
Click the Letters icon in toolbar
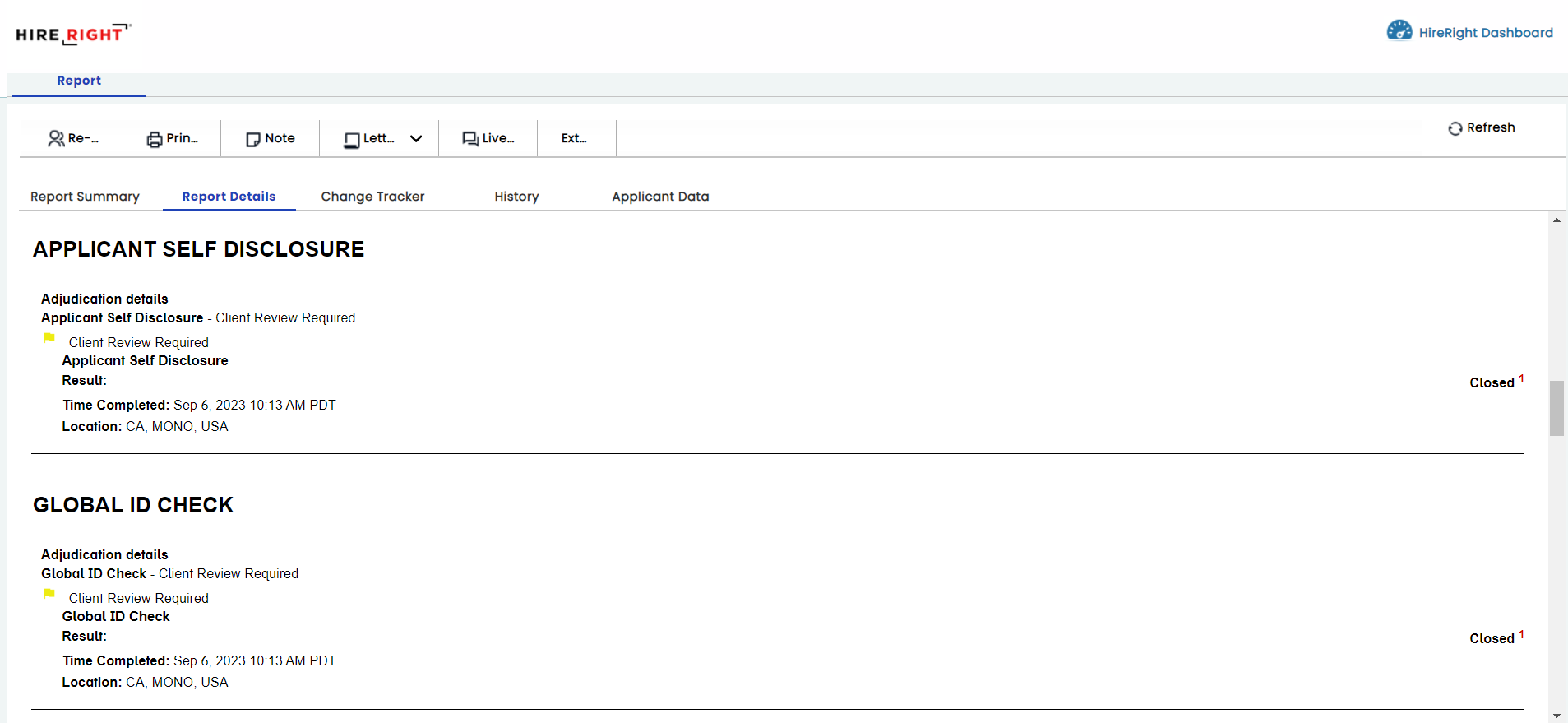[x=352, y=140]
